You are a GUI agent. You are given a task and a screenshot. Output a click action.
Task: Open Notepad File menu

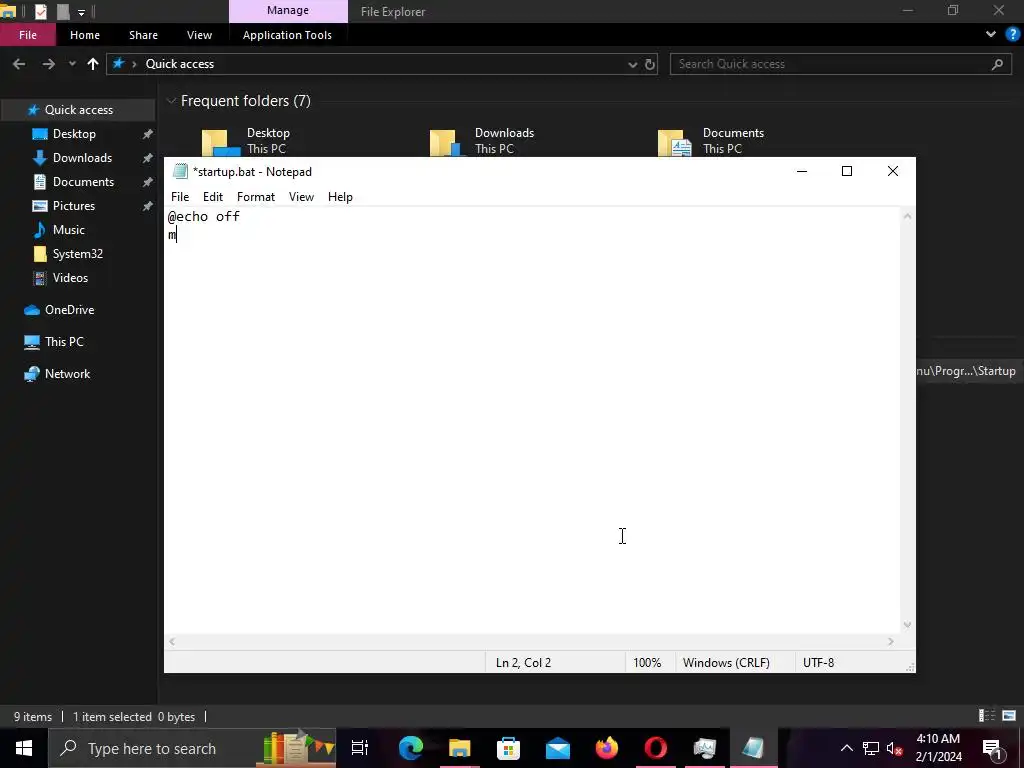click(x=180, y=197)
